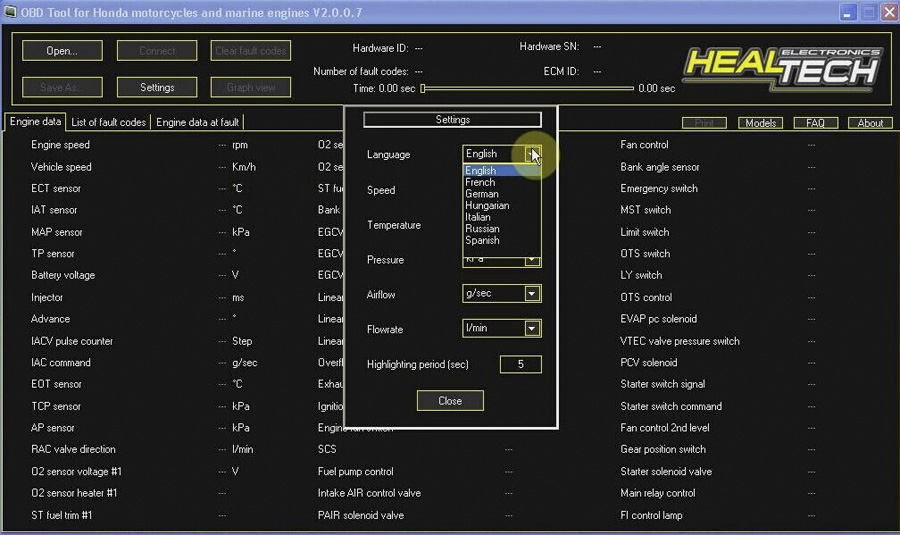
Task: Click the app icon in title bar
Action: [10, 11]
